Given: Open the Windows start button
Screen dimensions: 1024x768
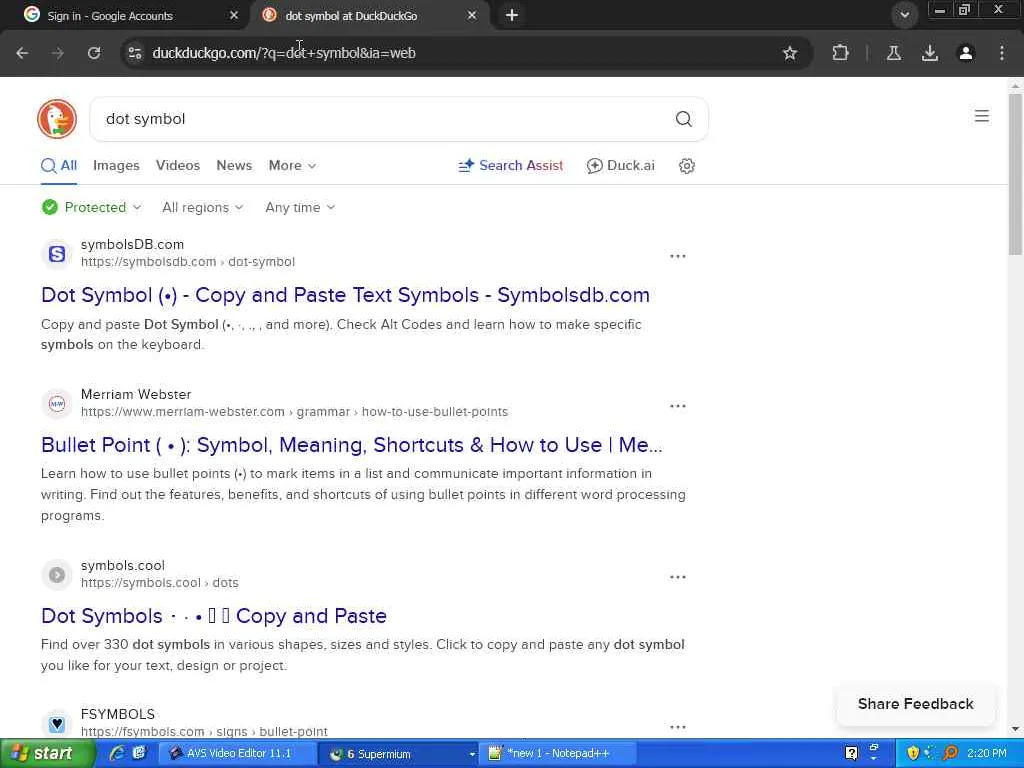Looking at the screenshot, I should coord(47,754).
